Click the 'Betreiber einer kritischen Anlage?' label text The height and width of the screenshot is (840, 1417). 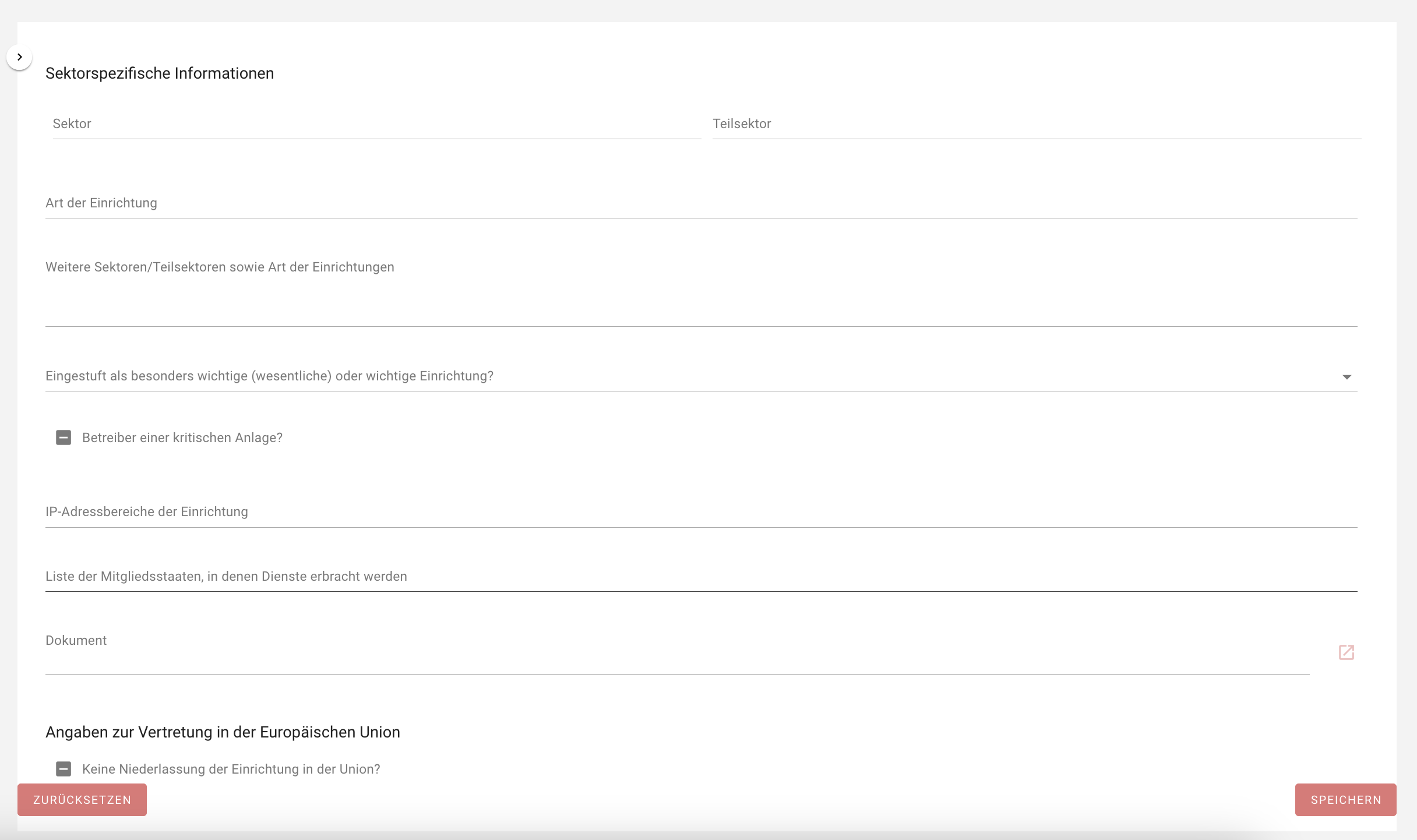pos(182,437)
